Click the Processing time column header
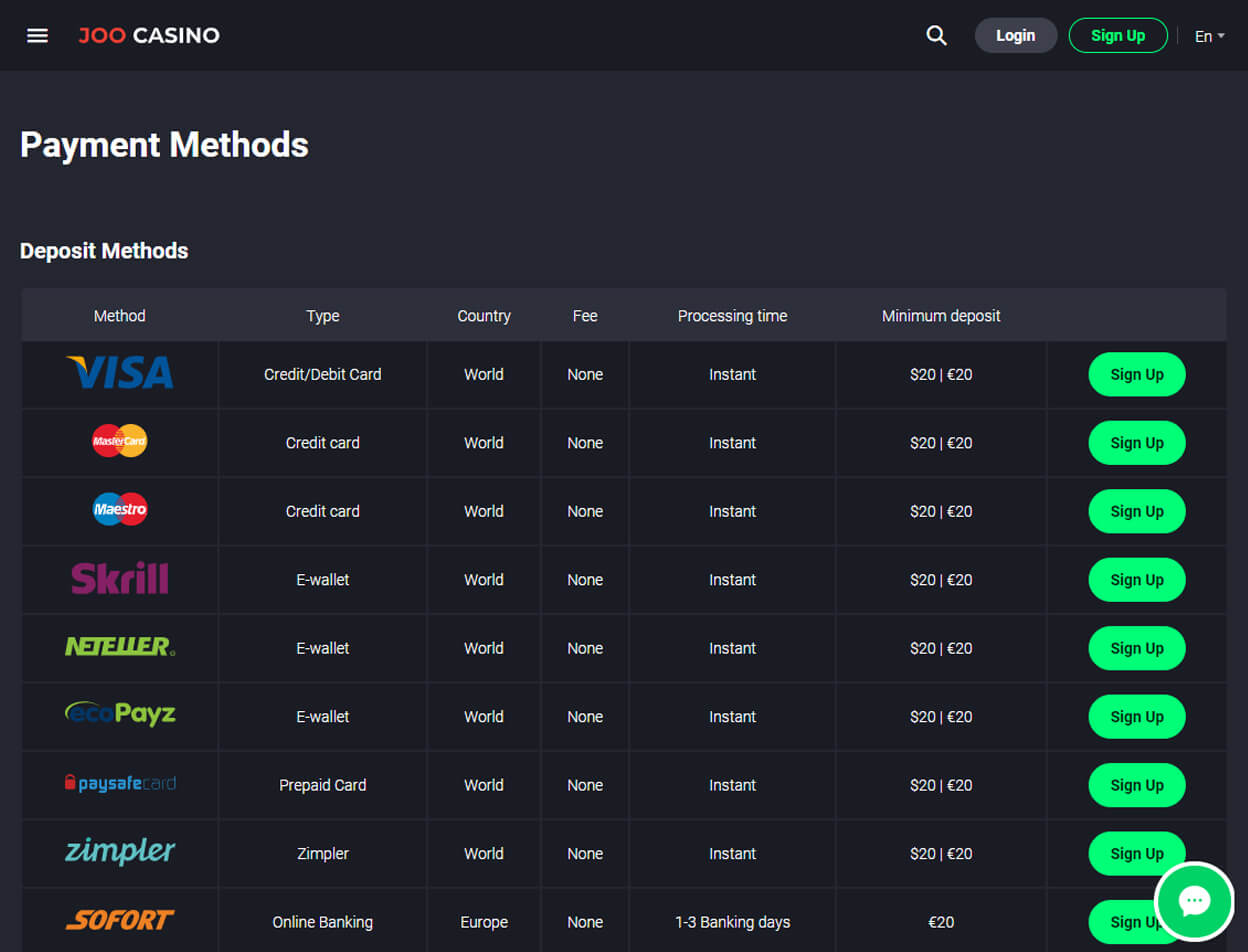This screenshot has width=1248, height=952. (x=733, y=316)
